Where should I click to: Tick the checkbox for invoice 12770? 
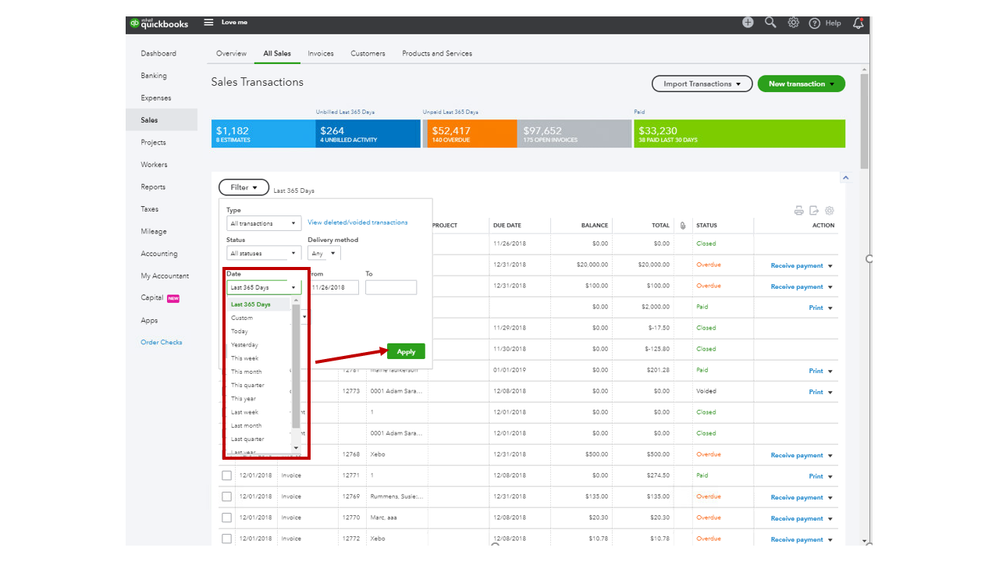tap(227, 517)
